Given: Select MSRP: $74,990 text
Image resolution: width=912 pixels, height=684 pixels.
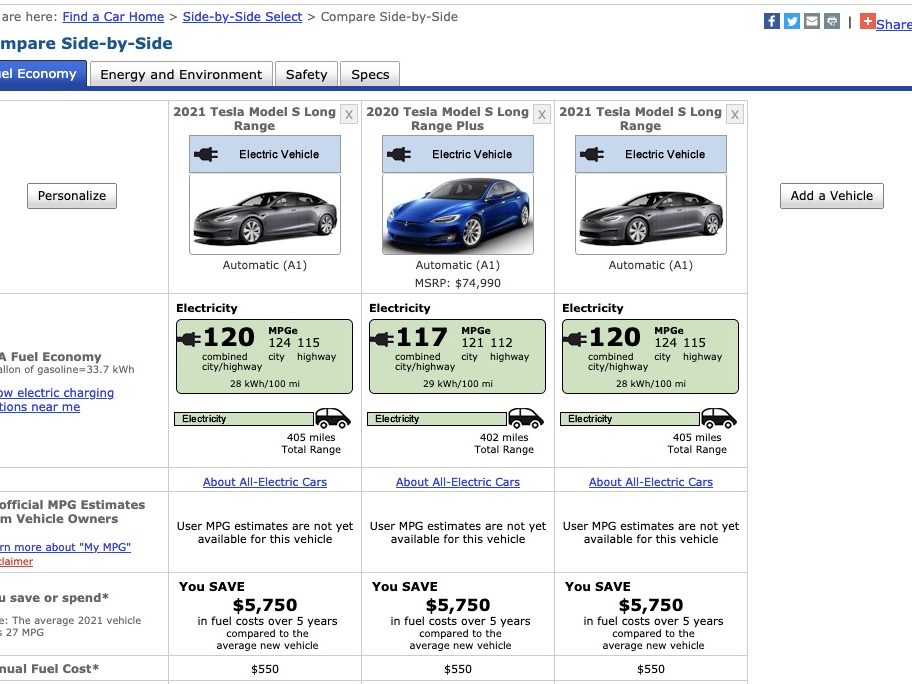Looking at the screenshot, I should (x=458, y=283).
